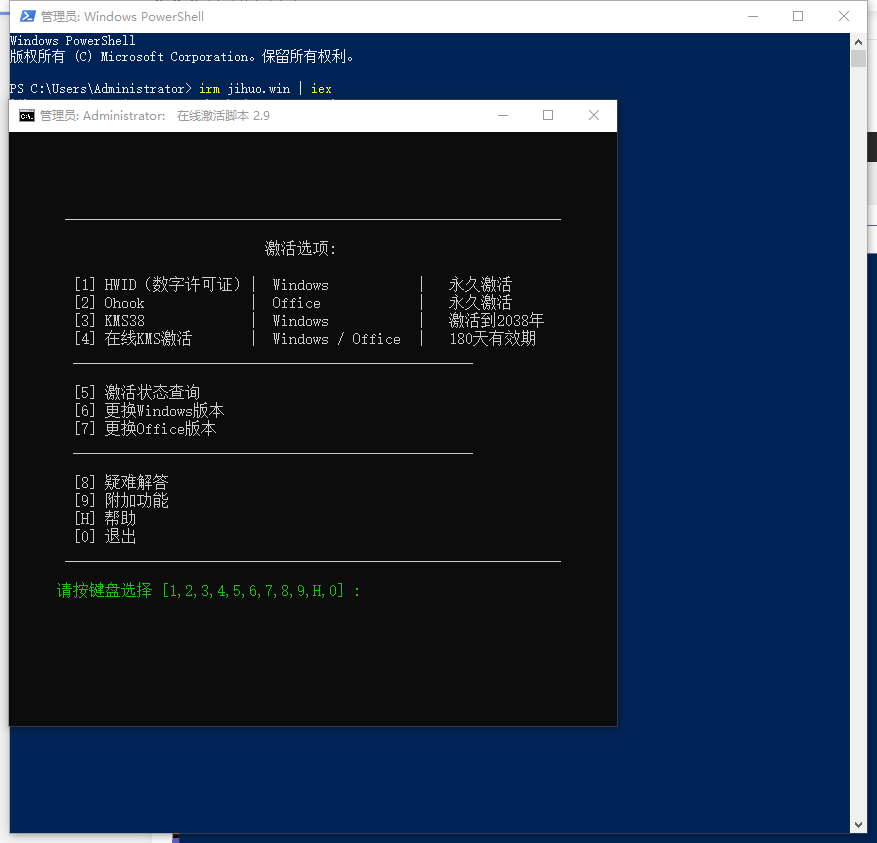Maximize the Windows PowerShell window
This screenshot has height=843, width=877.
tap(798, 16)
